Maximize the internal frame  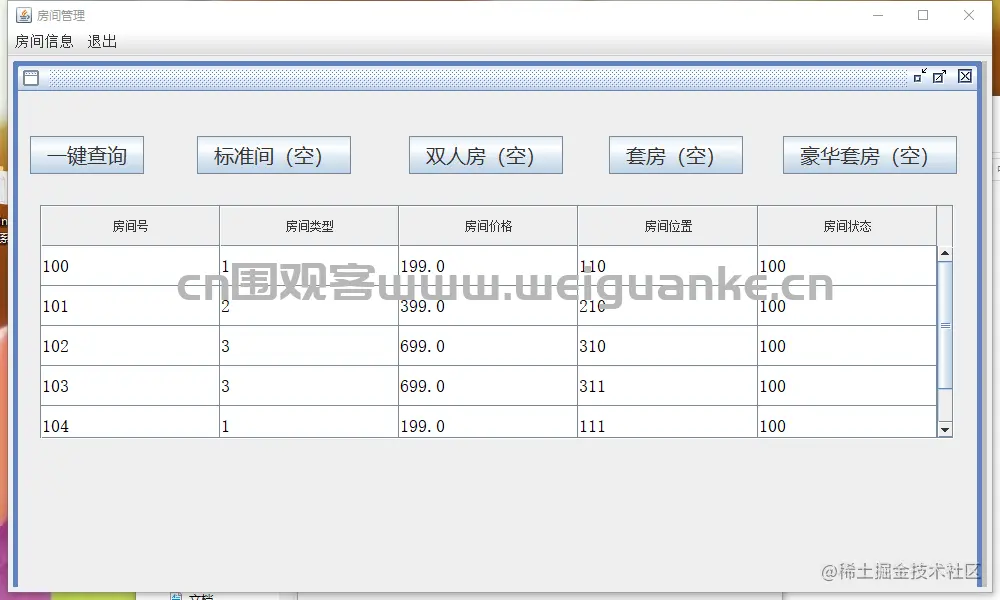point(939,77)
